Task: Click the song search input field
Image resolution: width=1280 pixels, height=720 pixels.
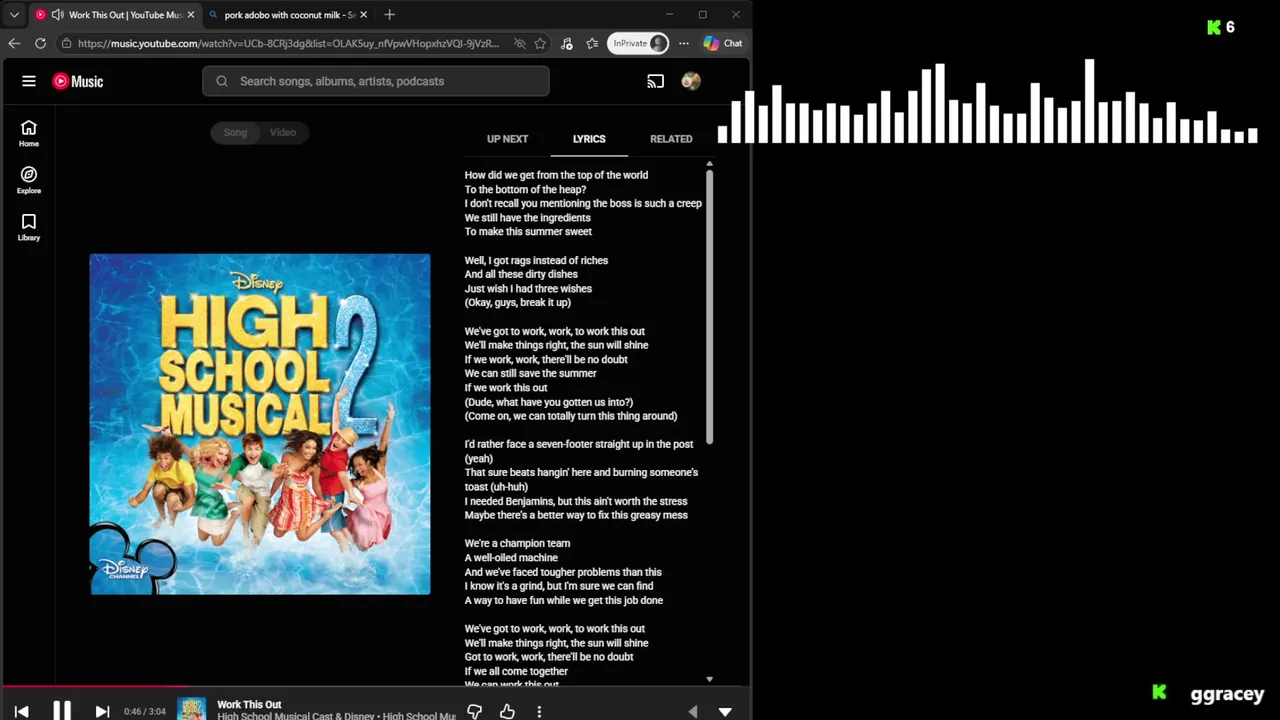Action: coord(376,81)
